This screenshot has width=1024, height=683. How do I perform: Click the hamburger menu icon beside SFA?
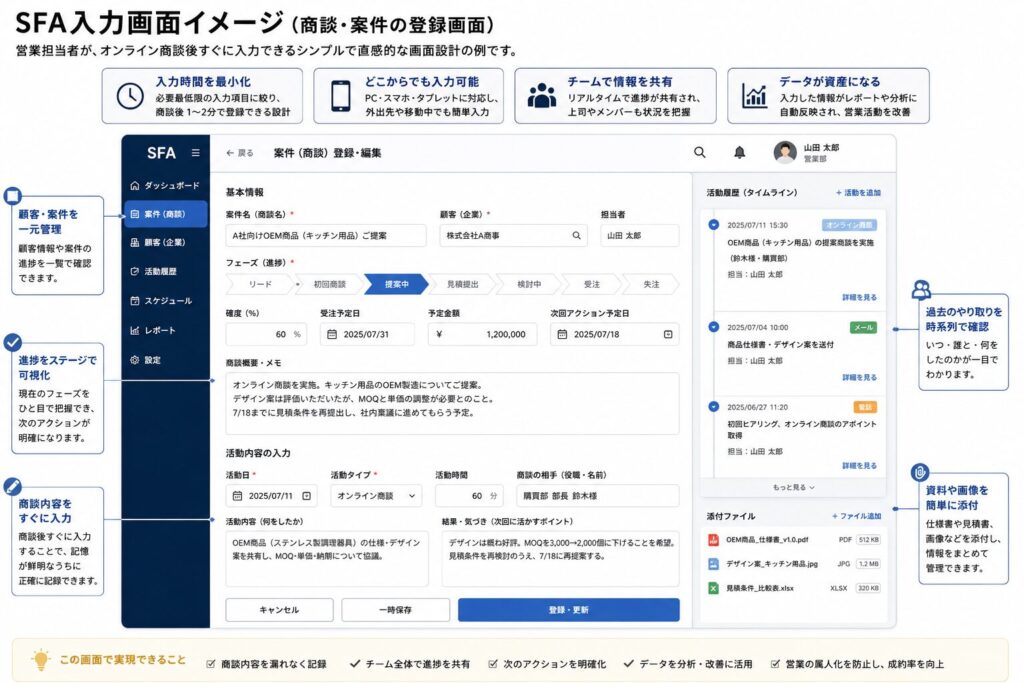point(195,153)
